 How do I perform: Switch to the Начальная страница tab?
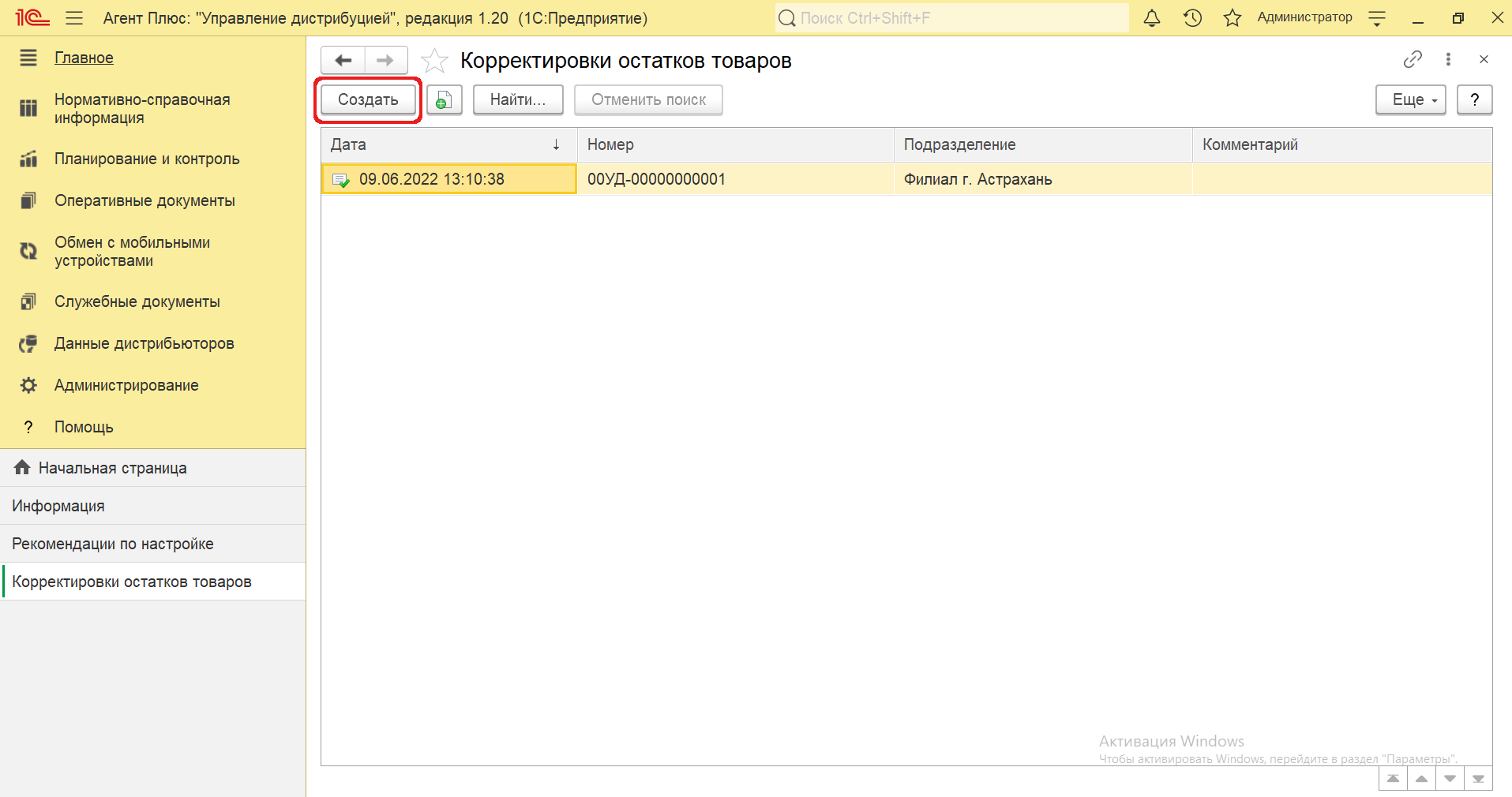click(x=112, y=468)
